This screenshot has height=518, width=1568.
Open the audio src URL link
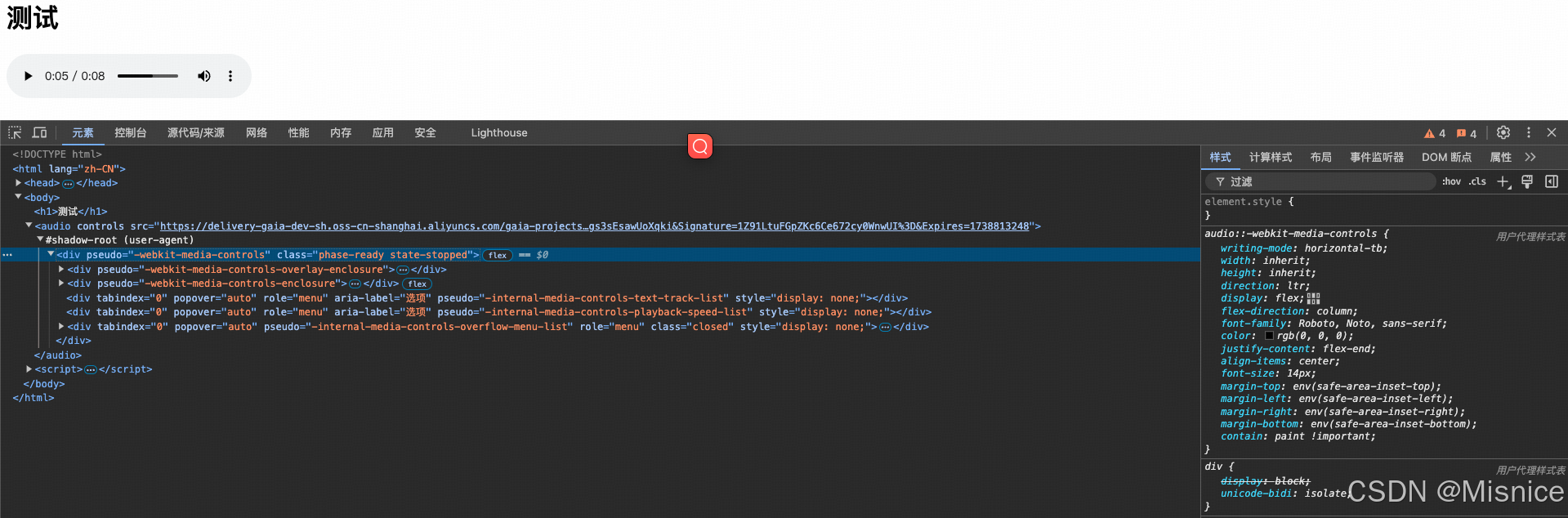(594, 226)
